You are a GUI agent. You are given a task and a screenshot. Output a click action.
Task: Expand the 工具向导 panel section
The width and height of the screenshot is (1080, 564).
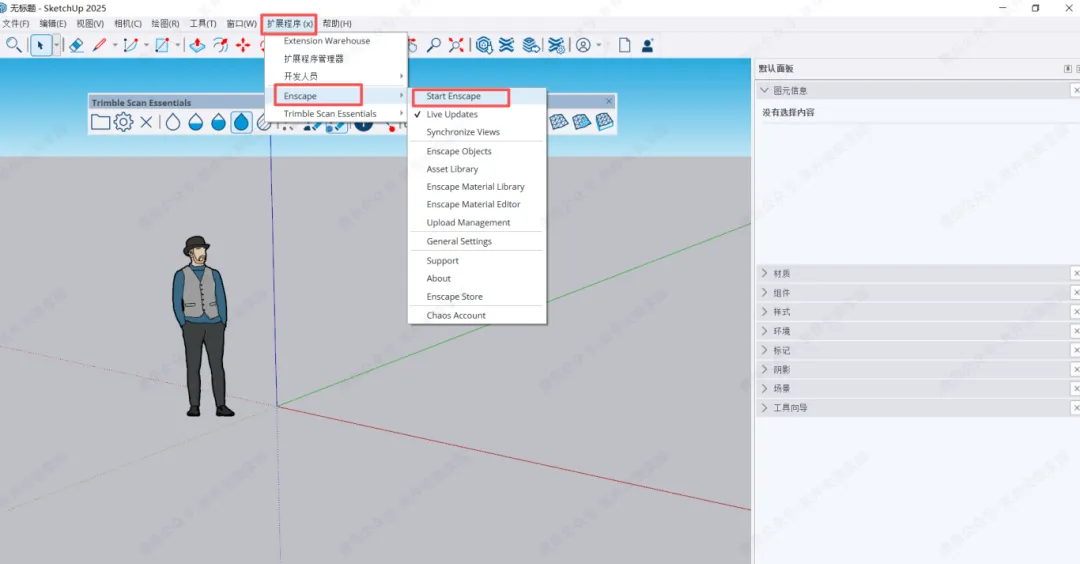point(764,408)
